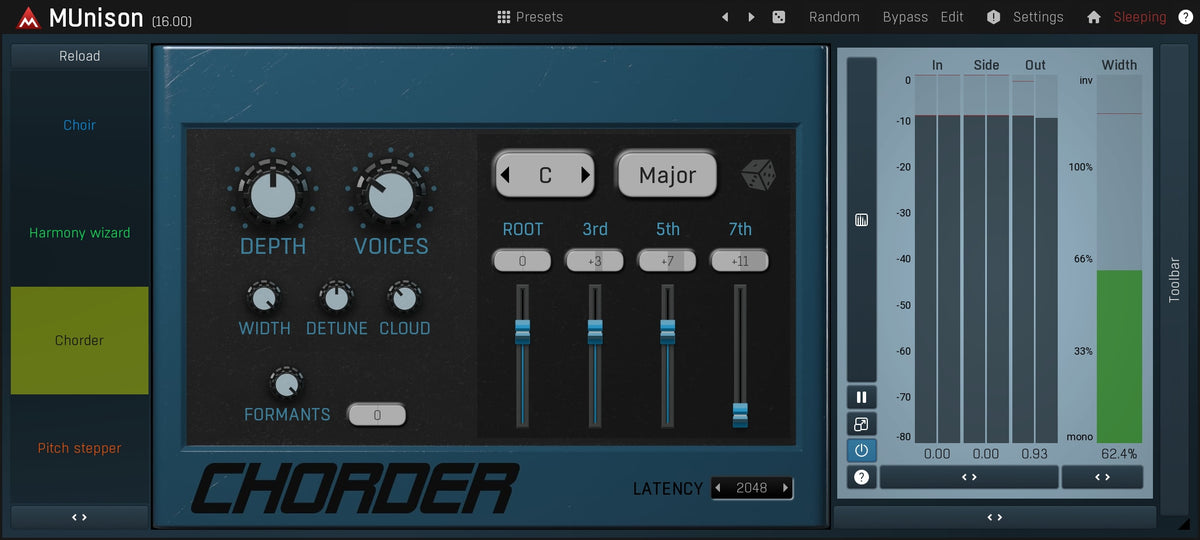
Task: Toggle the Bypass button
Action: pyautogui.click(x=905, y=17)
